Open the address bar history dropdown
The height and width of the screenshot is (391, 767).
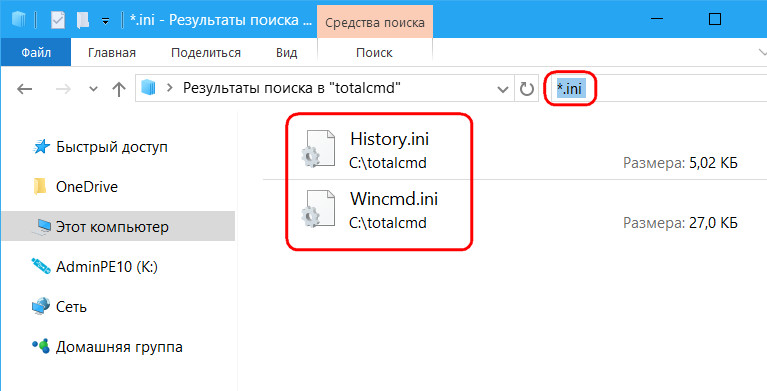coord(502,89)
